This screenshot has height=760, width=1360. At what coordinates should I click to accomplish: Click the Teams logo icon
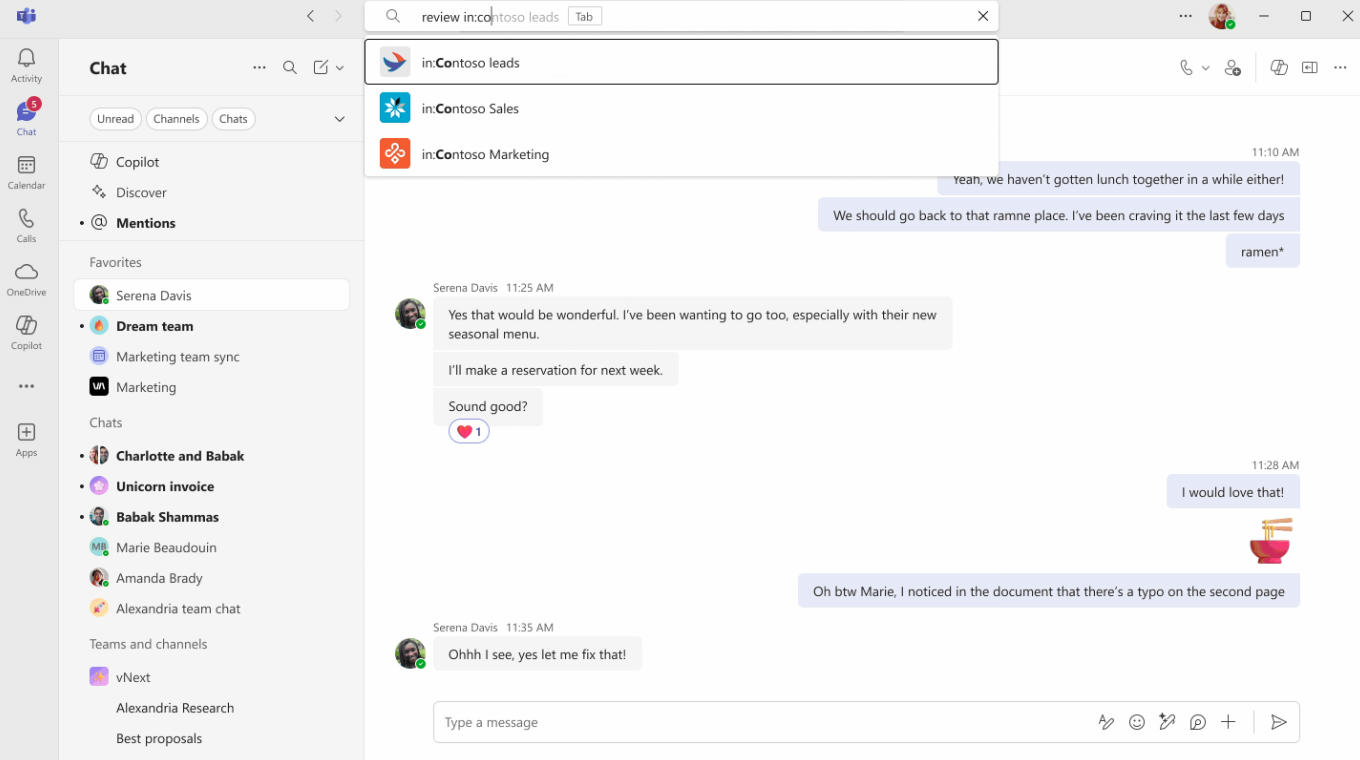tap(26, 16)
